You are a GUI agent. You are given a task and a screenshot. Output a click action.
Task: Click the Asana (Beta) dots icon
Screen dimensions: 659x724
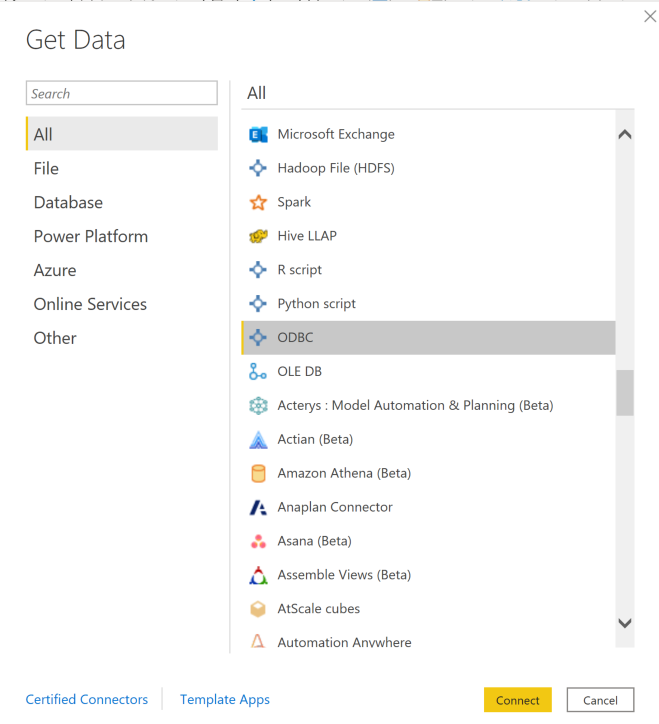pyautogui.click(x=258, y=541)
